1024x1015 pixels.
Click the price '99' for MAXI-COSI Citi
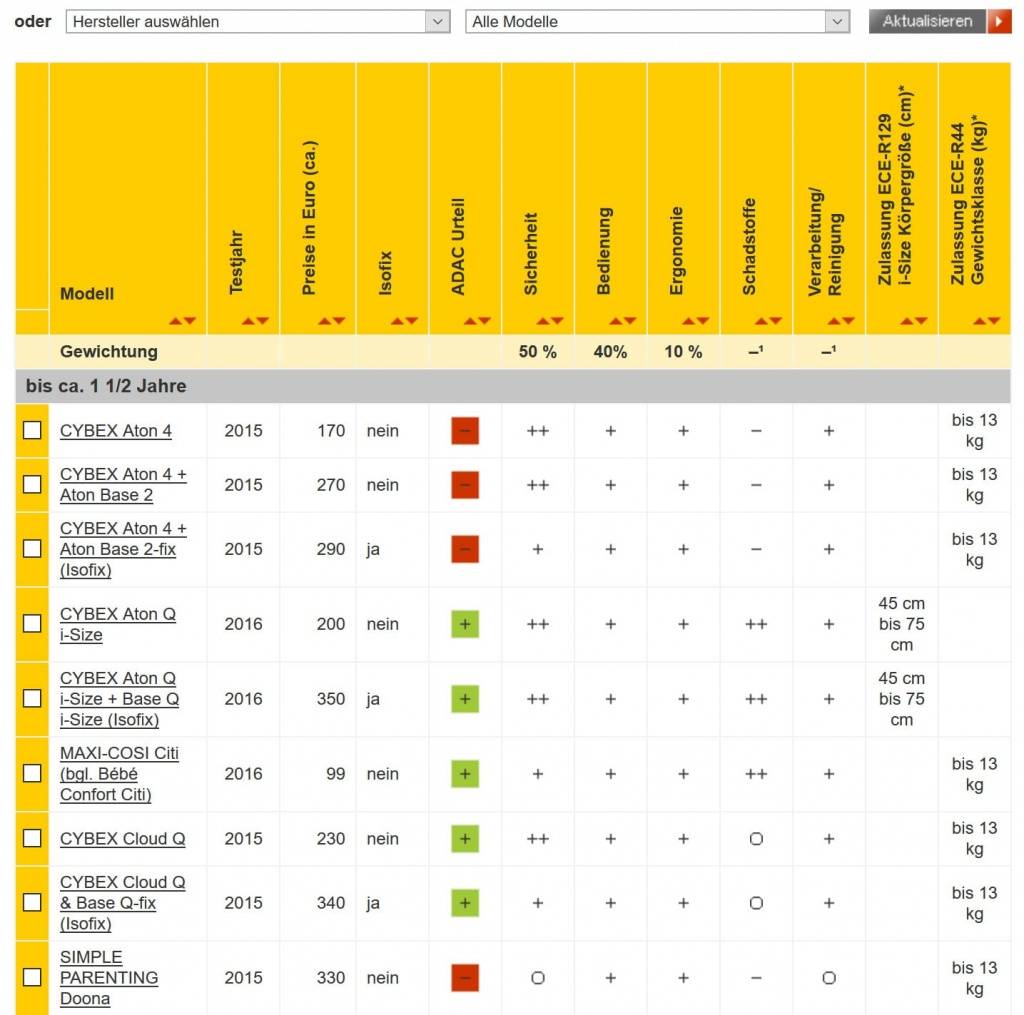[x=336, y=774]
